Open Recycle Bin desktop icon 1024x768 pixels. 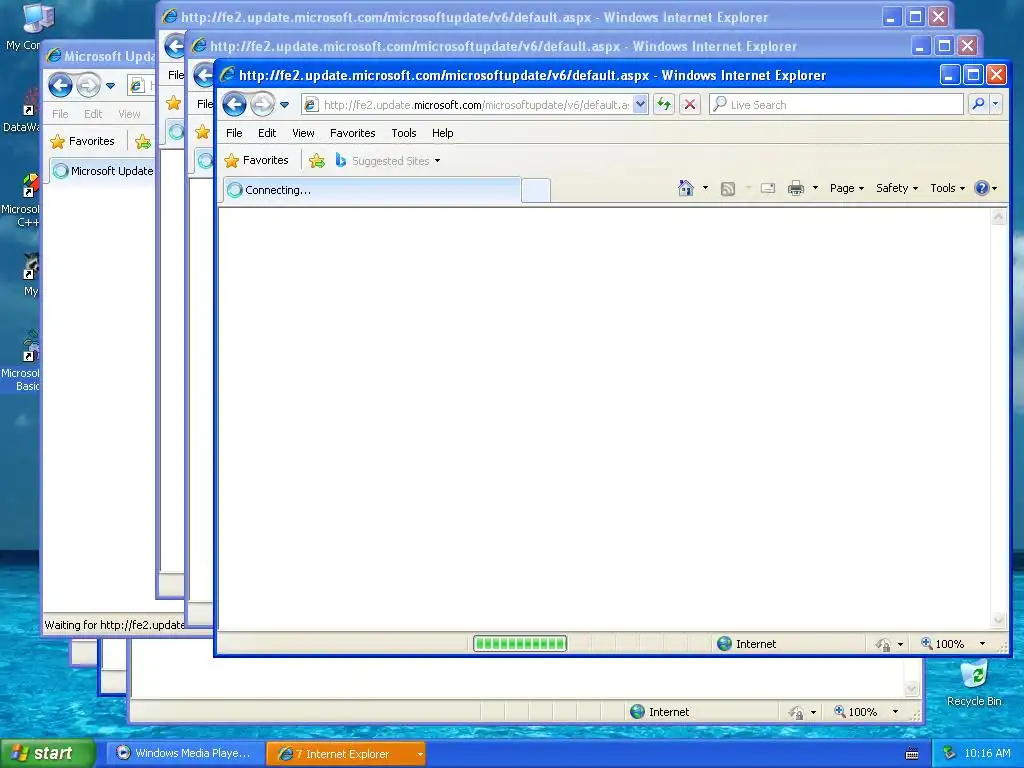974,683
